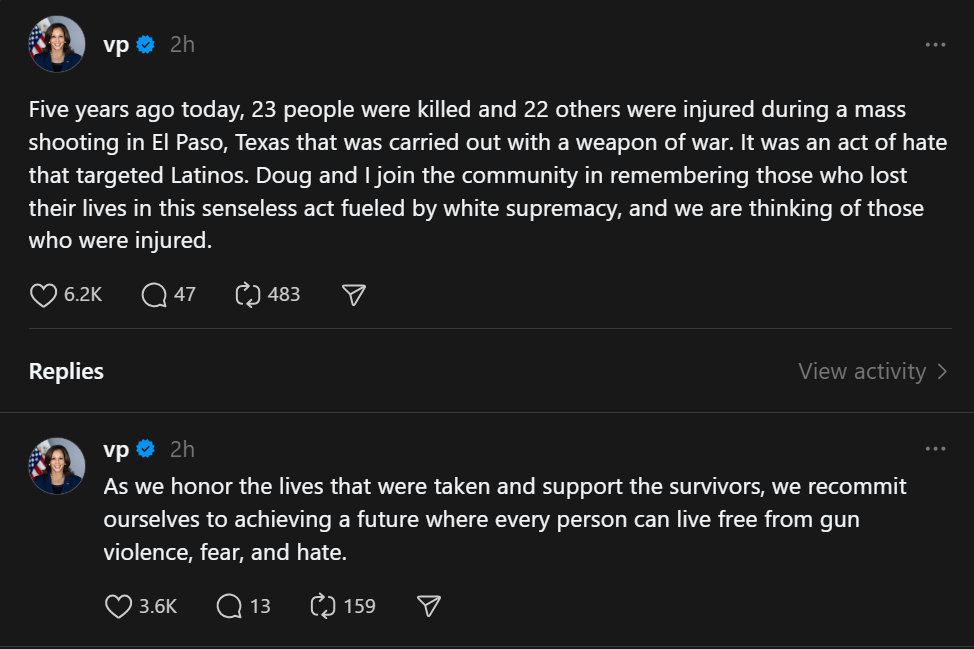Open more options for the first post
The image size is (974, 649).
935,45
